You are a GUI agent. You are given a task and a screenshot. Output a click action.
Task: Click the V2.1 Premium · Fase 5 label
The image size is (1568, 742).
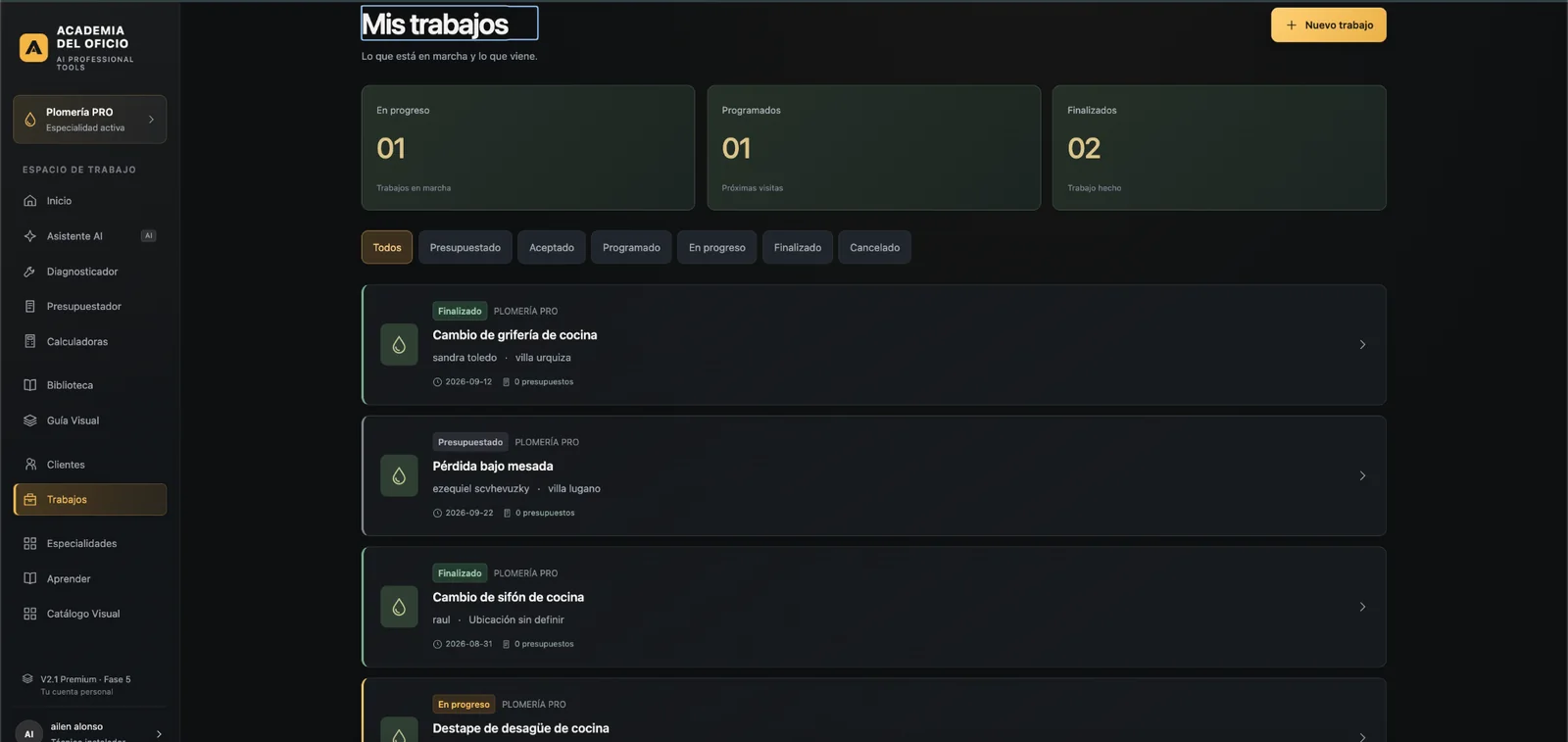click(x=85, y=679)
